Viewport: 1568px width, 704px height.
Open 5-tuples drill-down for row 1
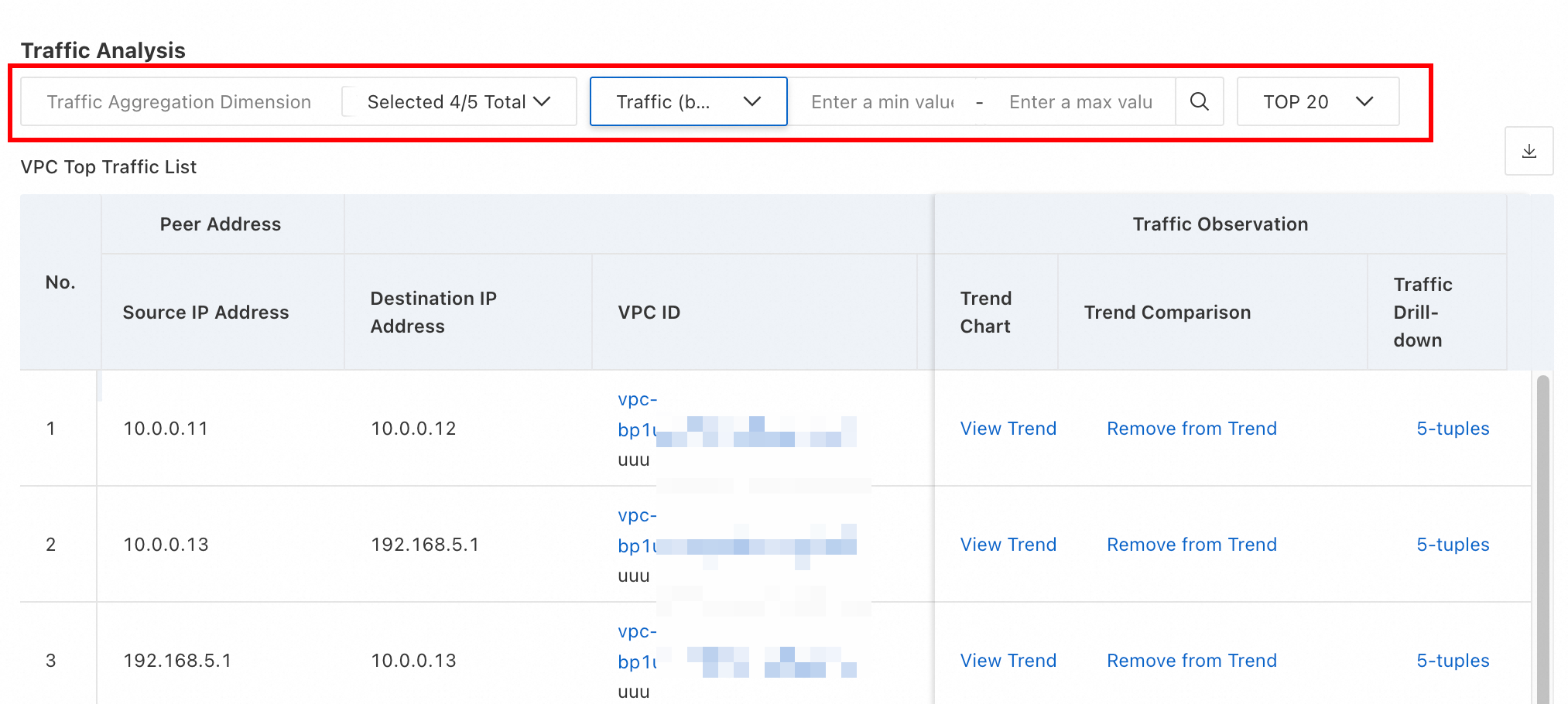coord(1452,429)
